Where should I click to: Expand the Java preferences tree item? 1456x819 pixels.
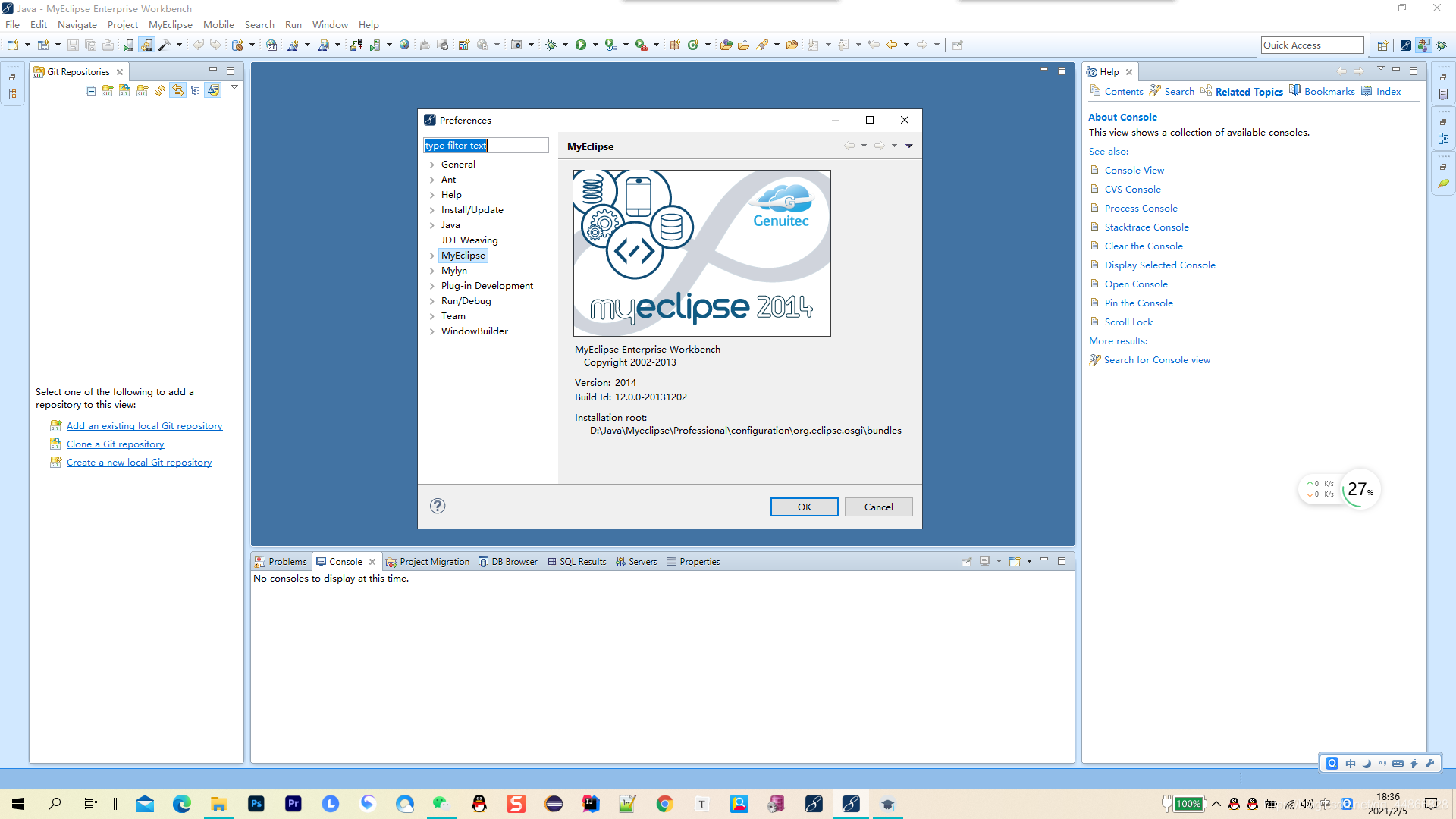[432, 225]
